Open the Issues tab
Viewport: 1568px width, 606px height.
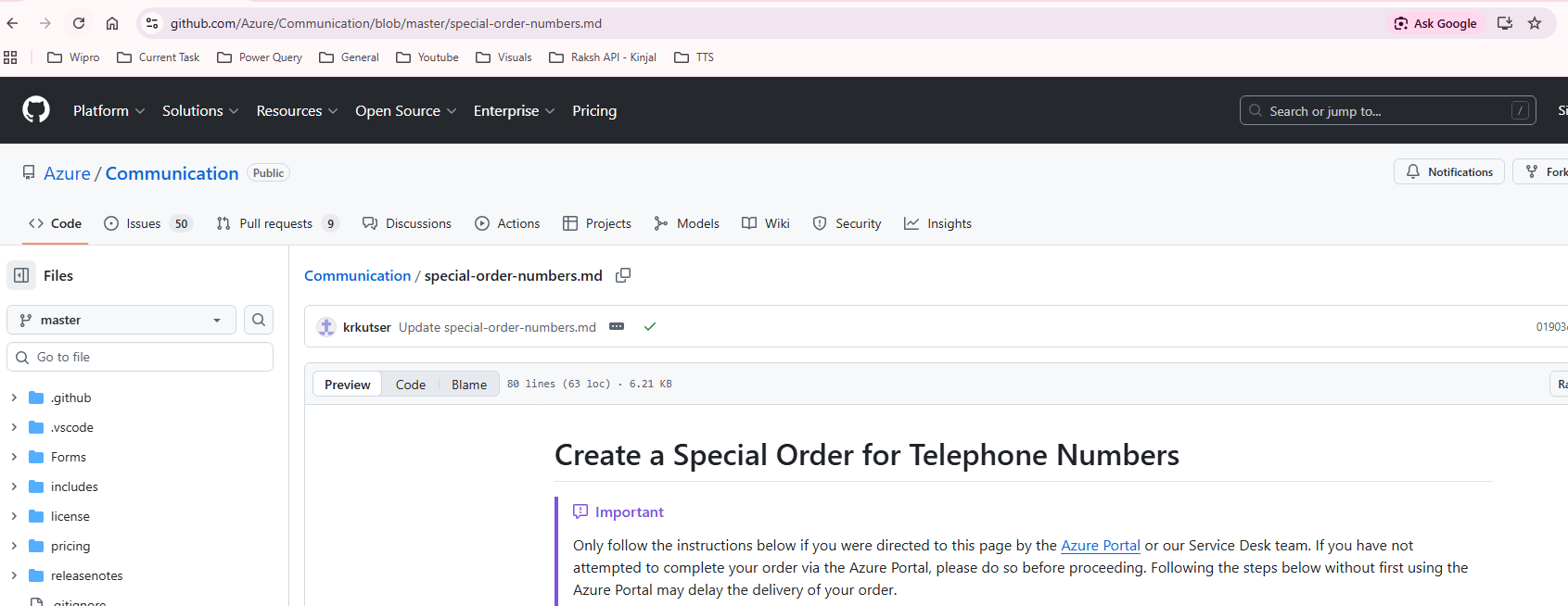[147, 223]
